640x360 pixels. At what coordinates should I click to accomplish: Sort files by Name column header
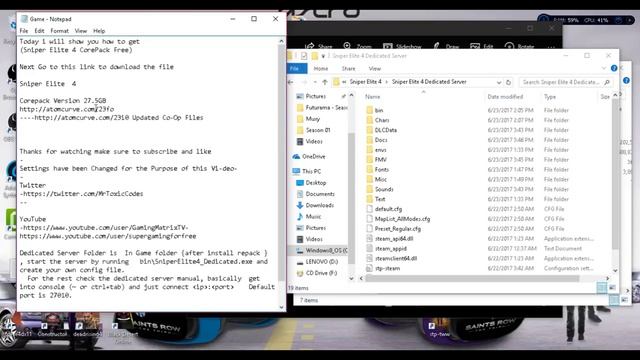point(372,97)
